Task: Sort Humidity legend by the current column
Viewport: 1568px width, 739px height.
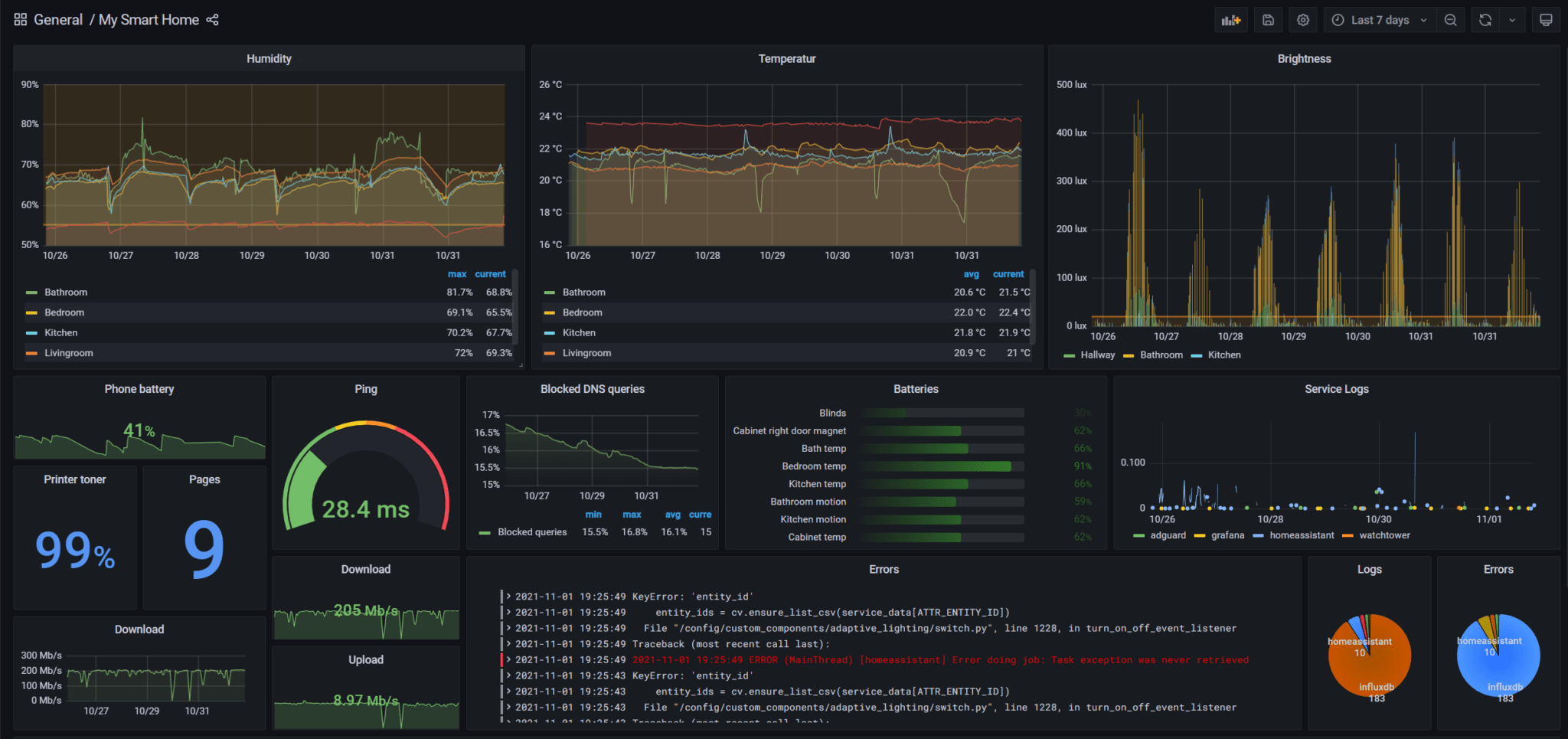Action: pos(491,273)
